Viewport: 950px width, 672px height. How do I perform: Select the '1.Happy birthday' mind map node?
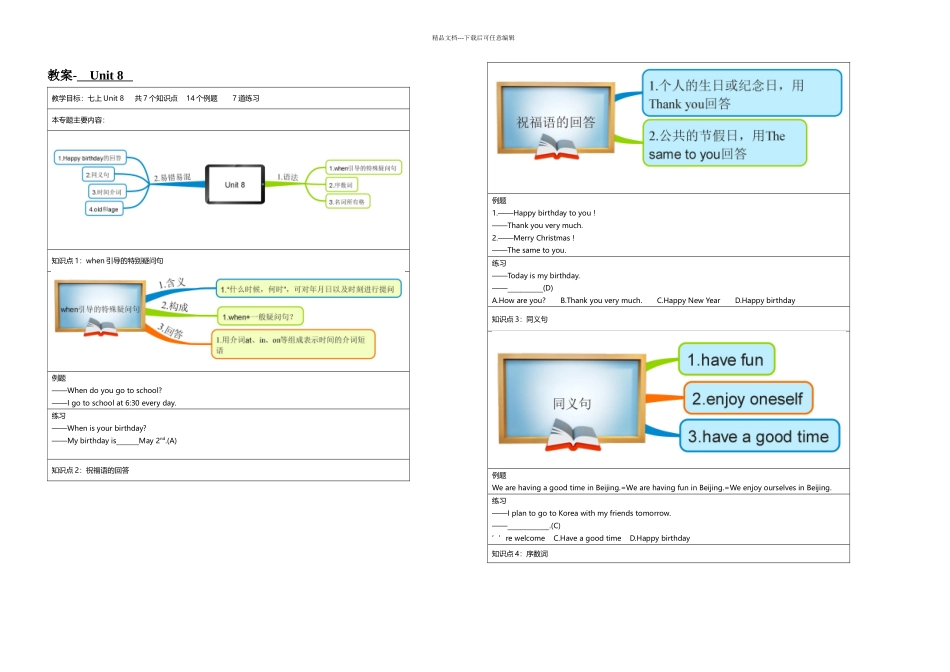(x=90, y=158)
